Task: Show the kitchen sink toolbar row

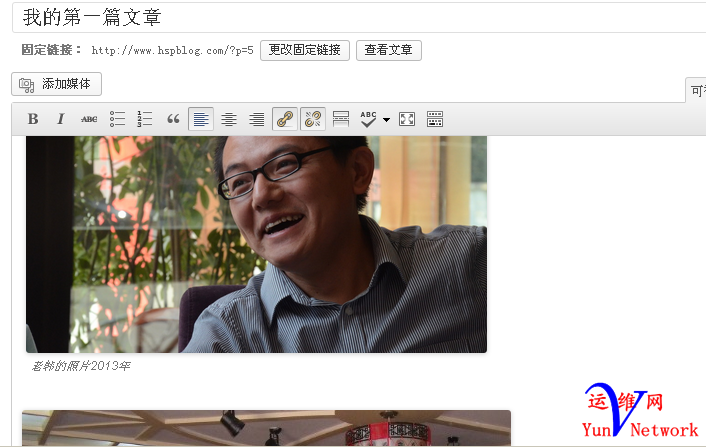Action: (435, 119)
